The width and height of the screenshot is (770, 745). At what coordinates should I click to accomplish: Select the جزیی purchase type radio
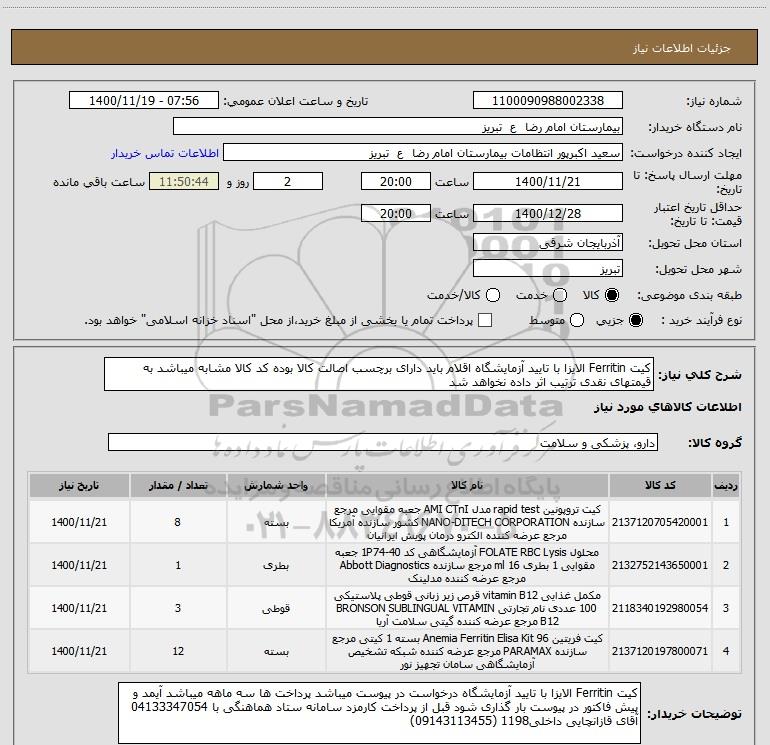pyautogui.click(x=635, y=320)
